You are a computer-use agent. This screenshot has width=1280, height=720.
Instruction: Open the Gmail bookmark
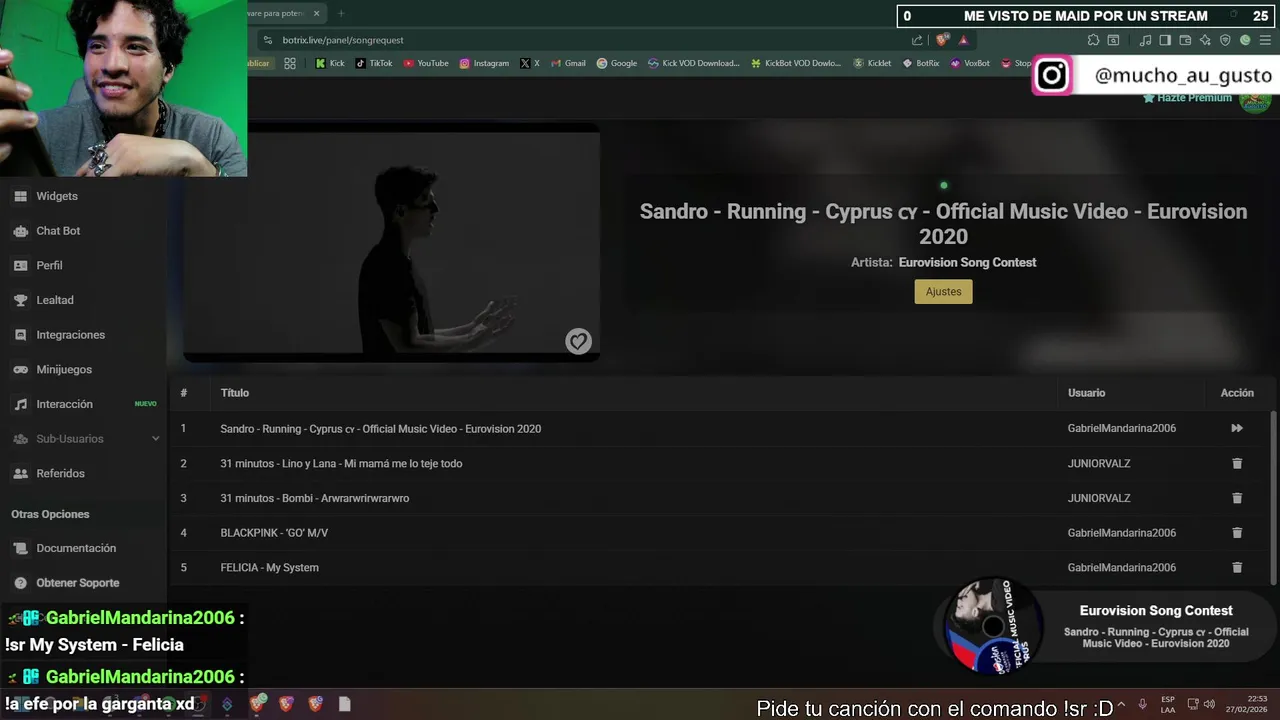tap(568, 63)
